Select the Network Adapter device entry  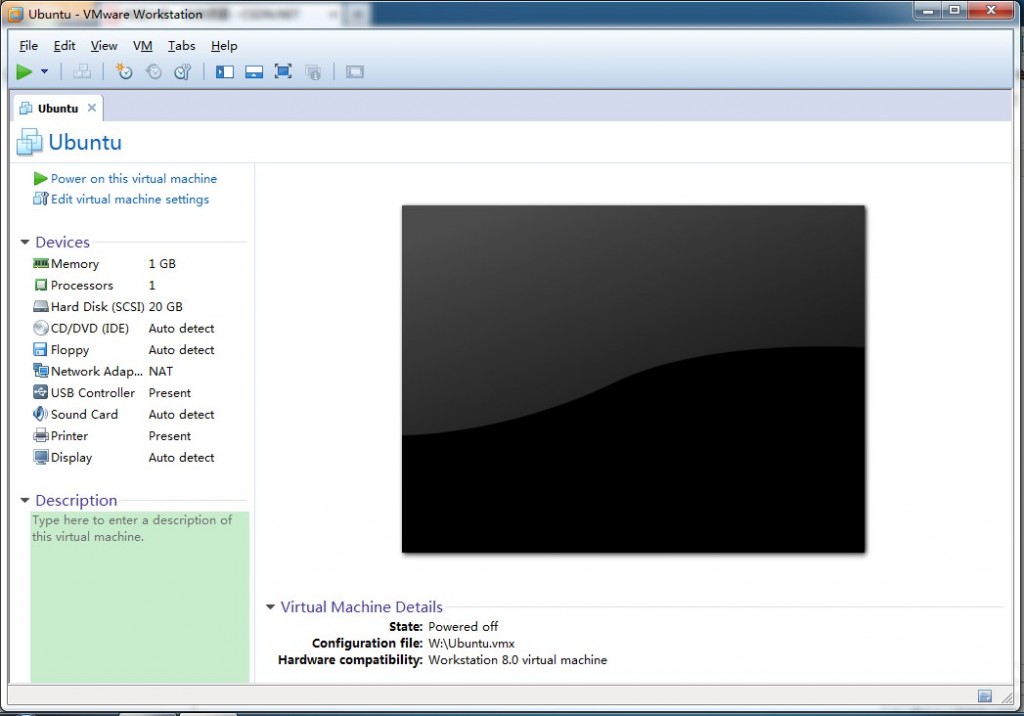tap(90, 372)
